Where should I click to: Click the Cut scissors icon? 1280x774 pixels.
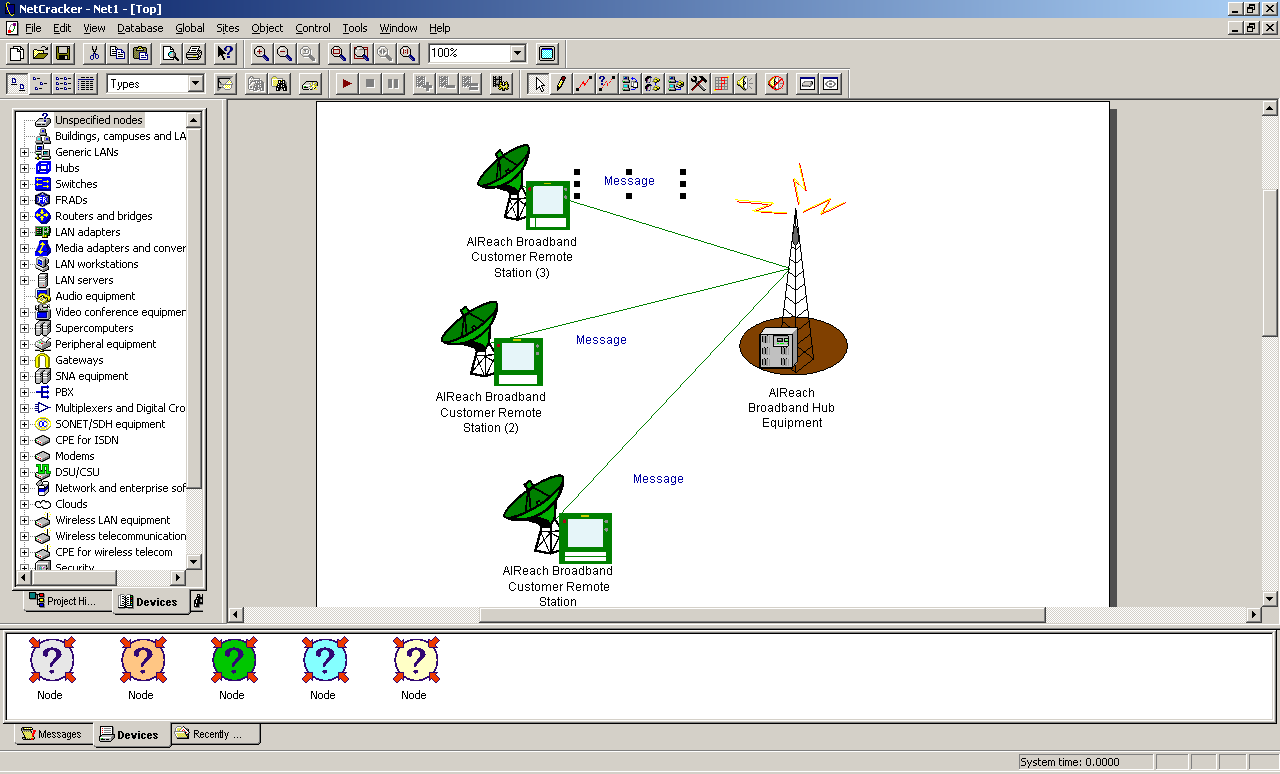point(94,53)
